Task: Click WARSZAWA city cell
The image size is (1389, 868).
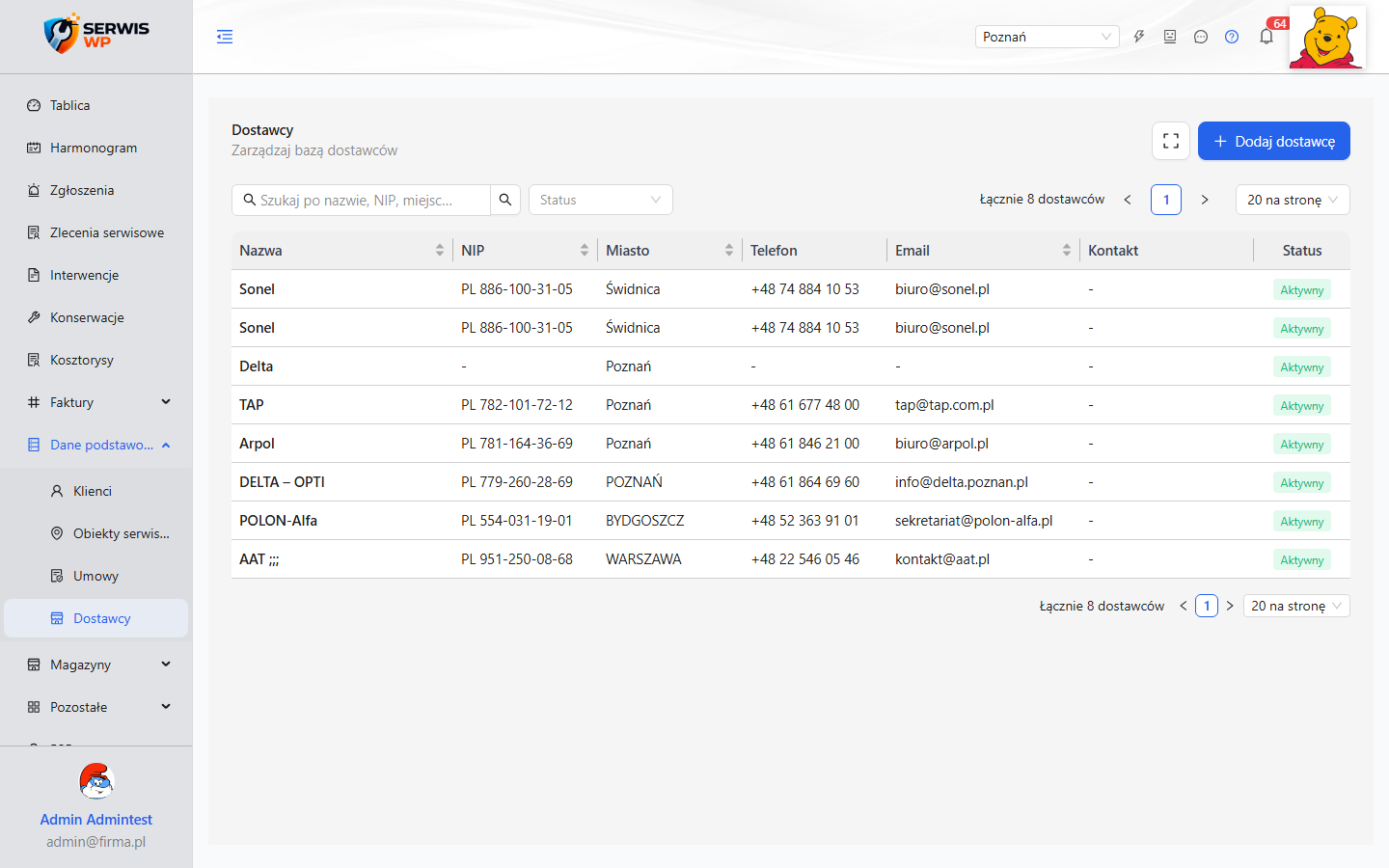Action: 643,559
